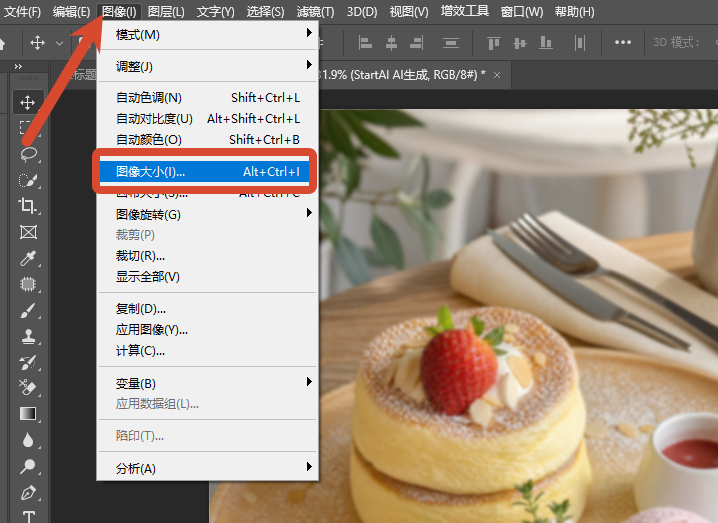Screen dimensions: 718x523
Task: Select the Dodge tool
Action: tap(28, 466)
